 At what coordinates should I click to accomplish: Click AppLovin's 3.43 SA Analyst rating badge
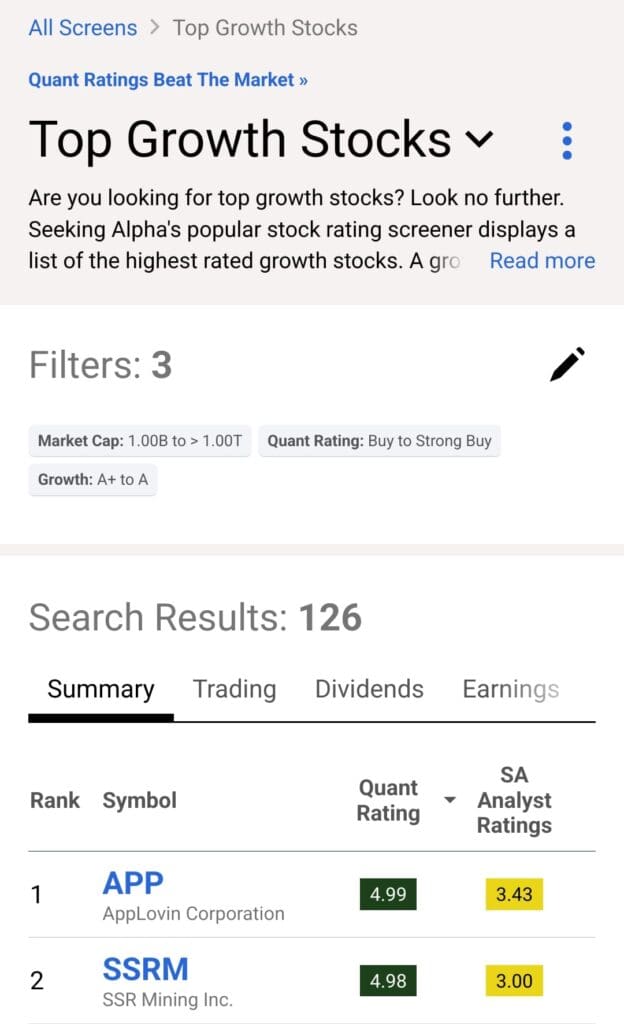[x=513, y=895]
